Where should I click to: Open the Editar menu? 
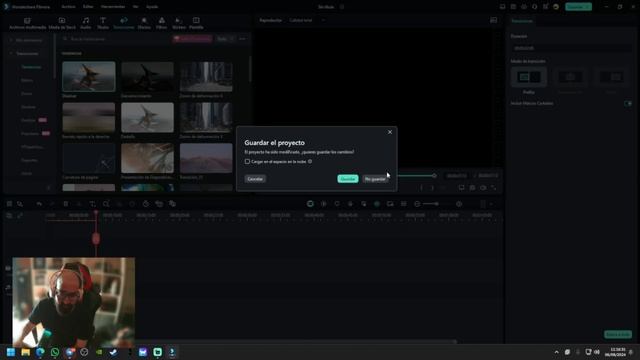click(x=88, y=7)
